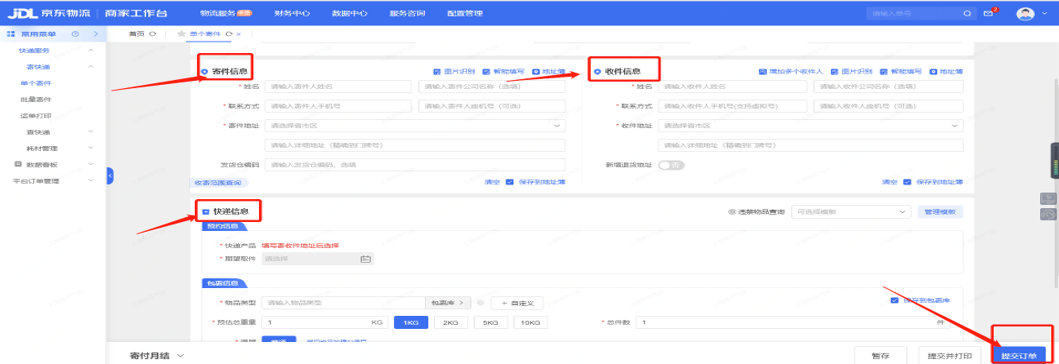Click the 管理模板 button
Screen dimensions: 1059x364
[x=940, y=211]
